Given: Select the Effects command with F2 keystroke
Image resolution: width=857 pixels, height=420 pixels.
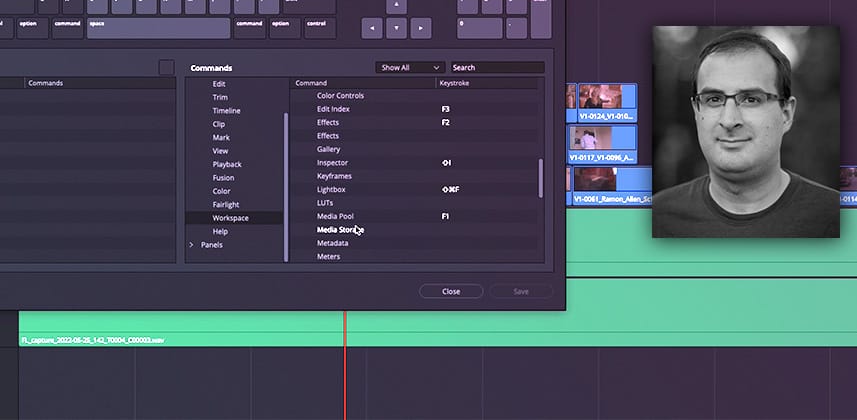Looking at the screenshot, I should tap(414, 122).
